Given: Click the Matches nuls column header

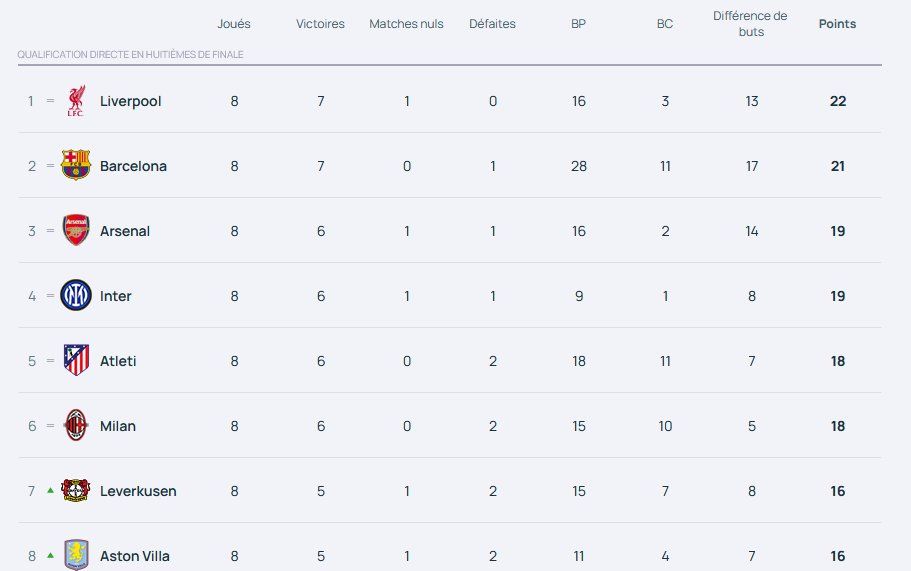Looking at the screenshot, I should click(406, 24).
